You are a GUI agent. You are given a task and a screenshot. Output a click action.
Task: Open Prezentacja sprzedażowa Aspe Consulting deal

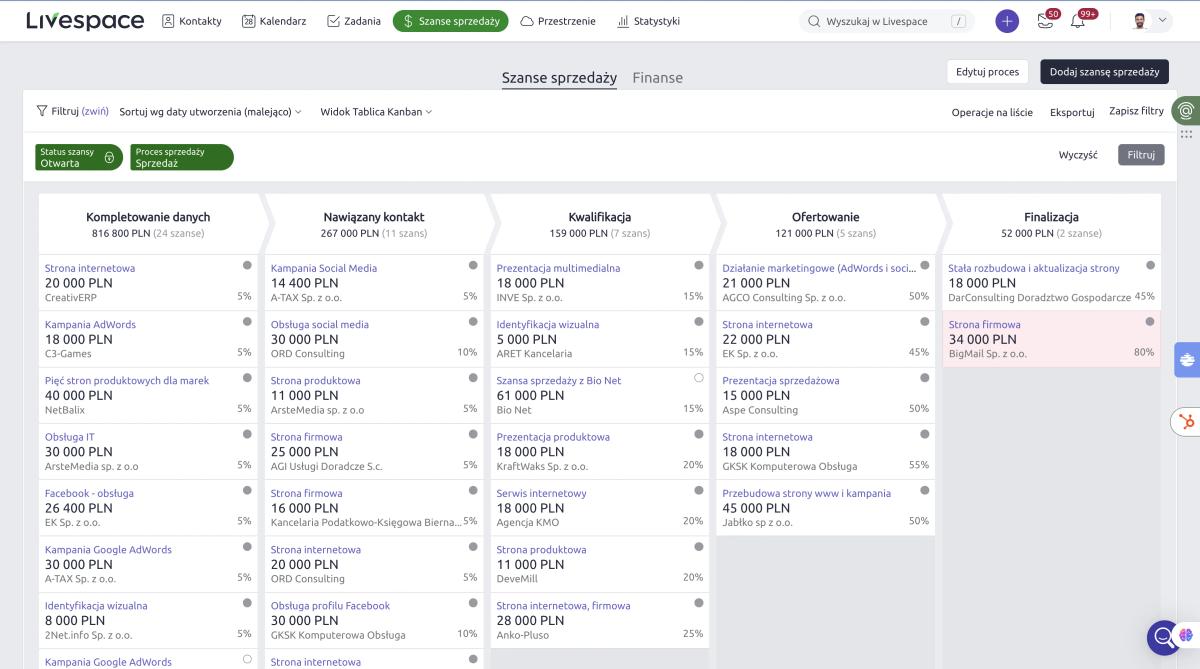pos(781,381)
